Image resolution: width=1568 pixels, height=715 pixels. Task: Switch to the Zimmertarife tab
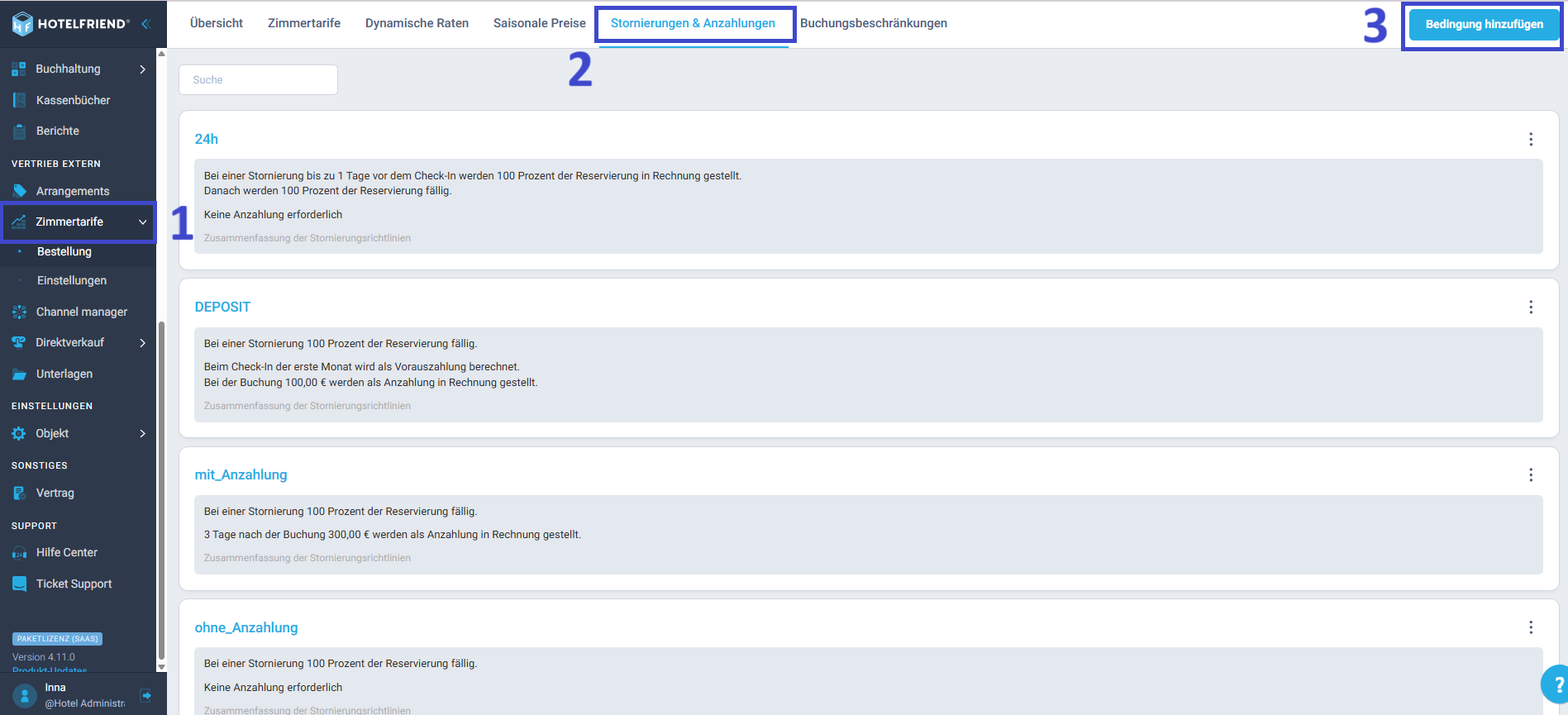click(x=304, y=23)
